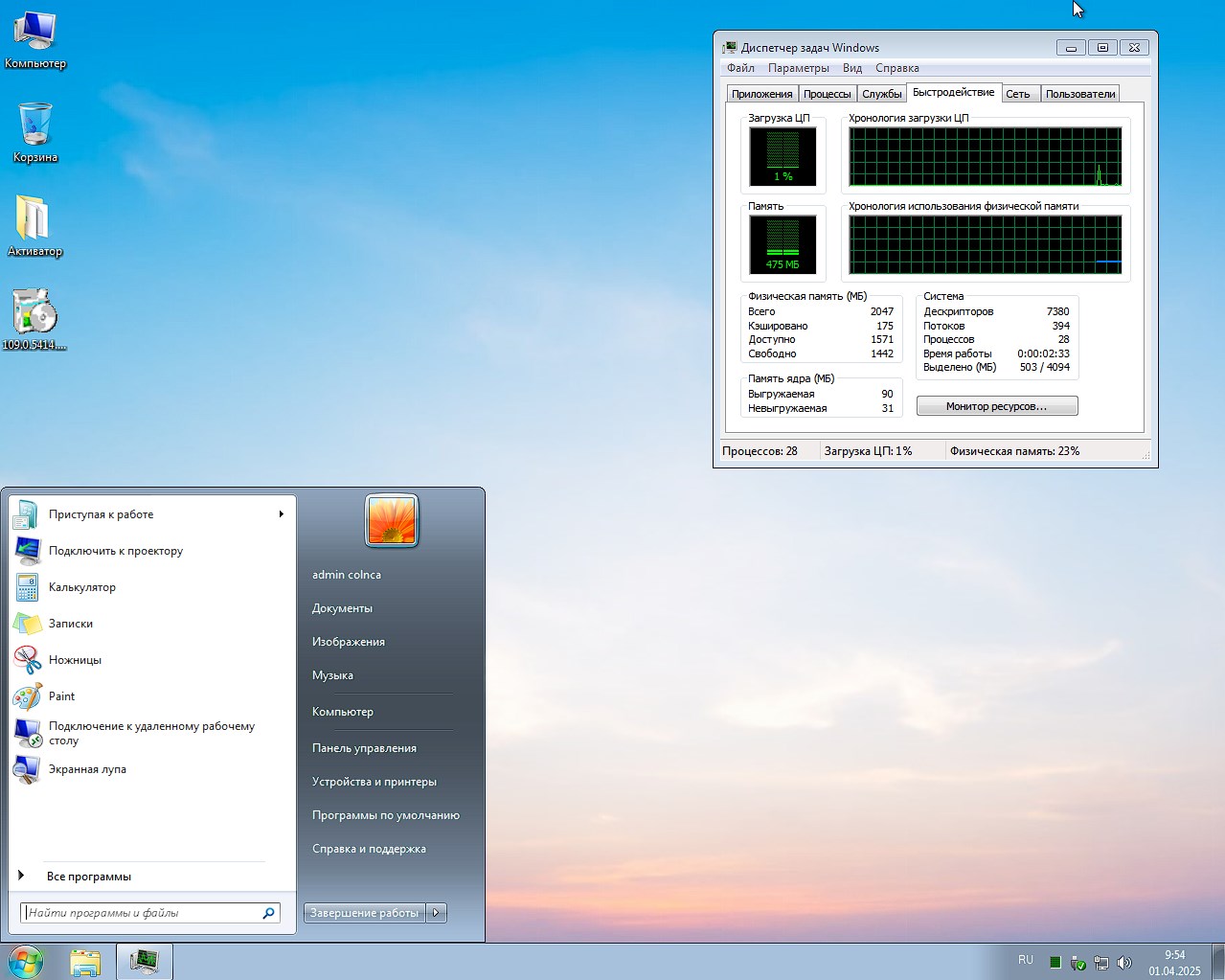This screenshot has height=980, width=1225.
Task: Open Sticky Notes (Записки)
Action: point(70,624)
